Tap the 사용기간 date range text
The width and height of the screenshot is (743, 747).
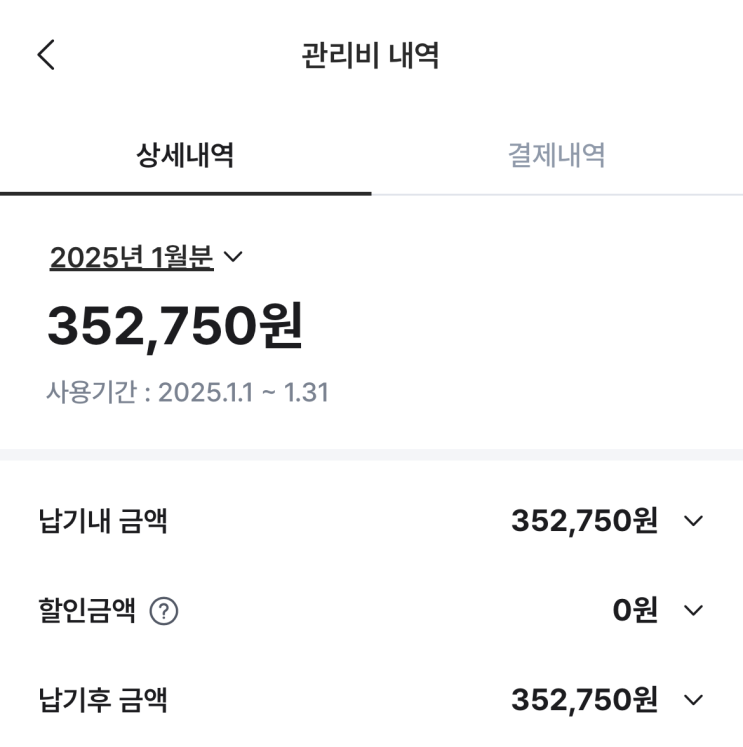(187, 392)
